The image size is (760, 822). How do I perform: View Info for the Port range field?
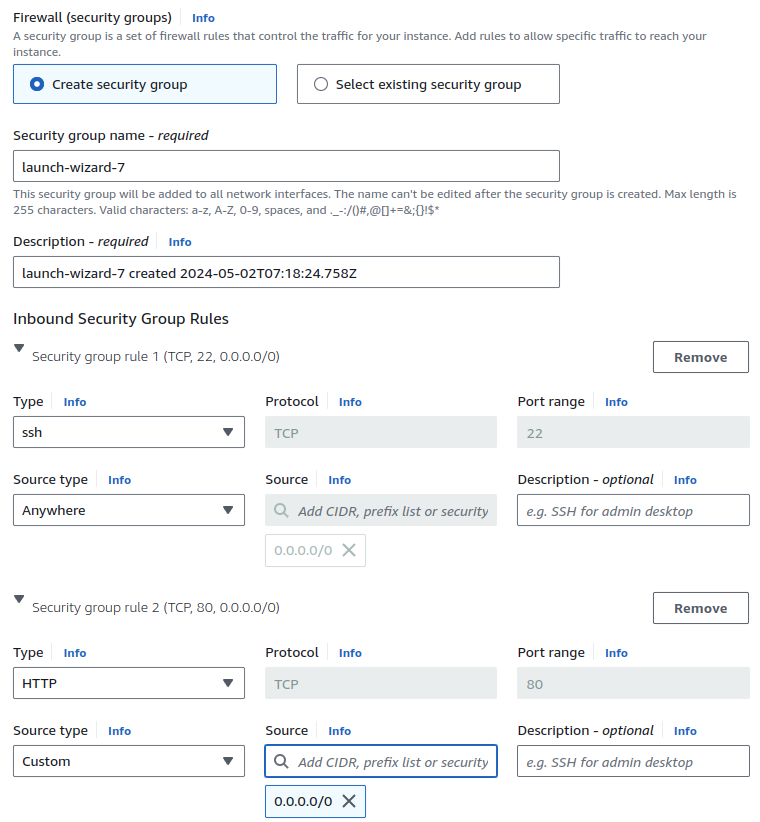coord(616,401)
